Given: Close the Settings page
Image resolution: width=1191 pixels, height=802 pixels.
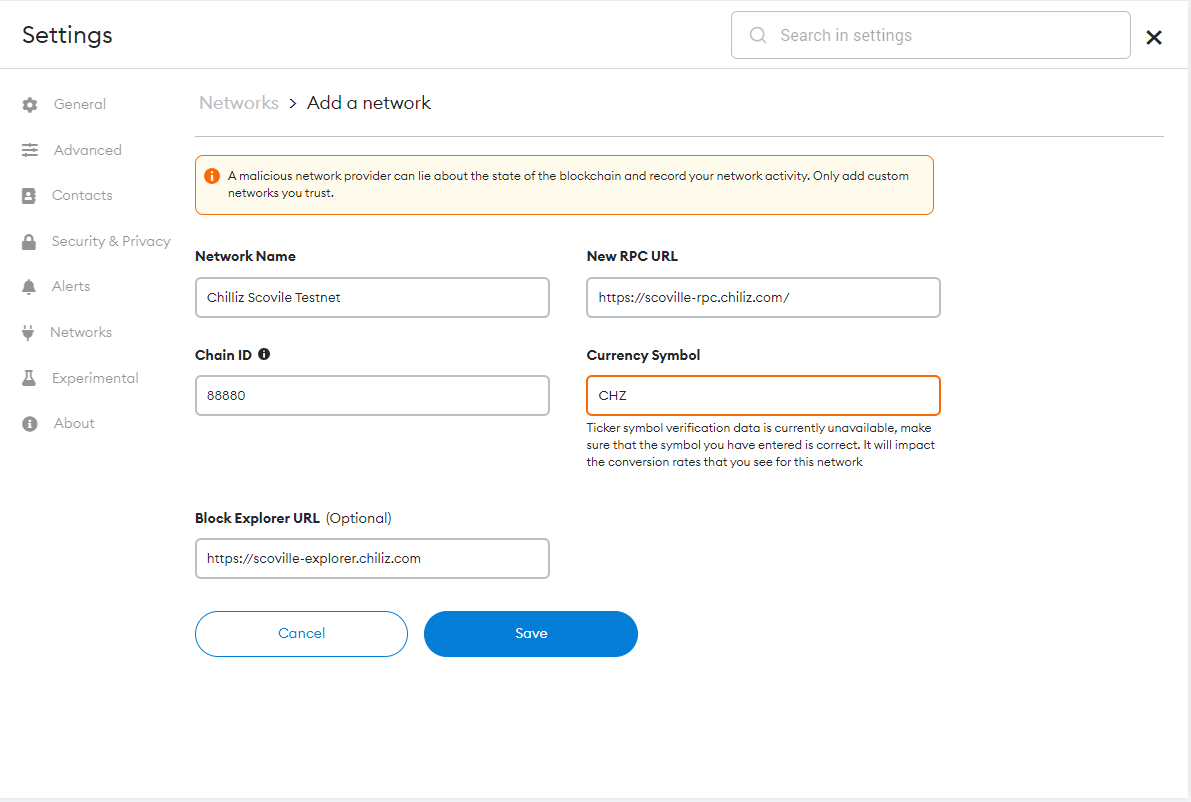Looking at the screenshot, I should coord(1154,37).
